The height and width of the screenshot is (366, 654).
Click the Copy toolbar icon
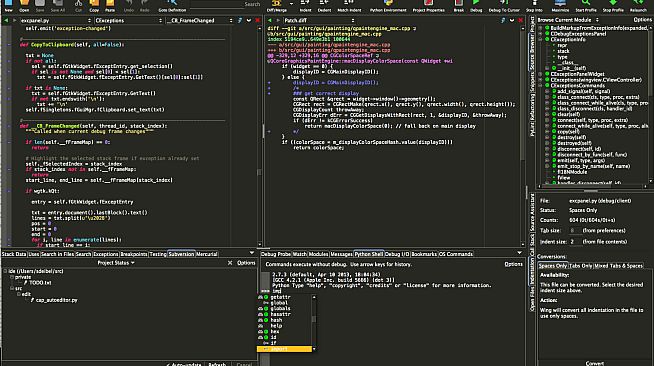click(94, 4)
